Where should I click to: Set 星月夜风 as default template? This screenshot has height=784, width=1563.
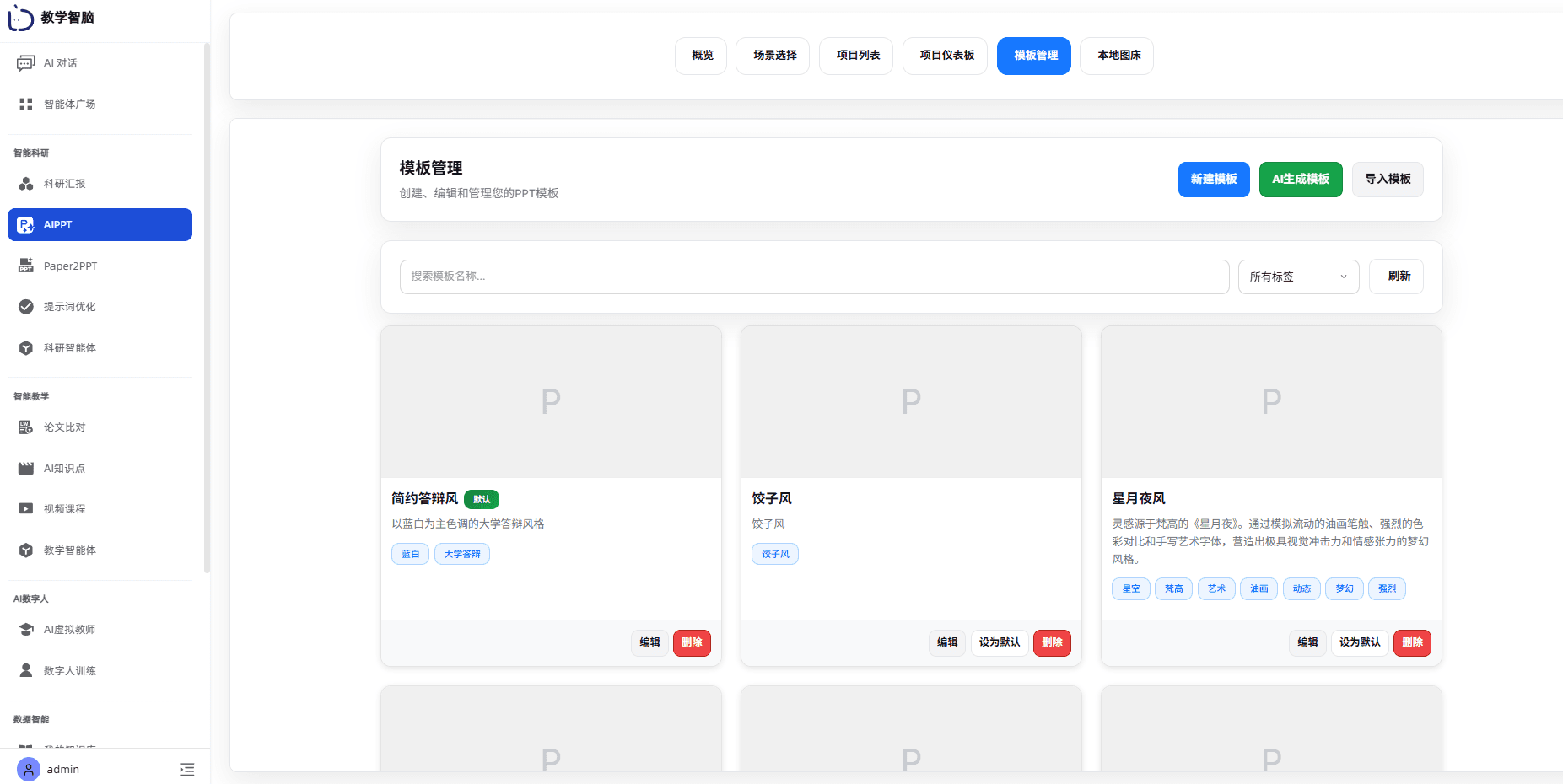tap(1360, 643)
